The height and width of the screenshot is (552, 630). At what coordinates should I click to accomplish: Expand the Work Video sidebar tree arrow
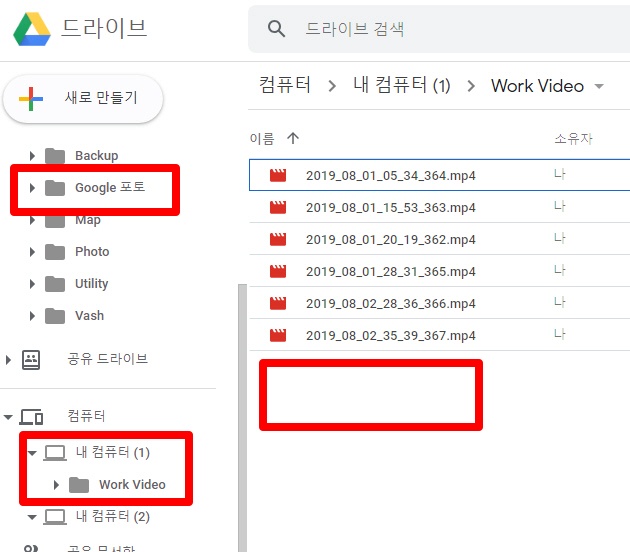tap(57, 485)
